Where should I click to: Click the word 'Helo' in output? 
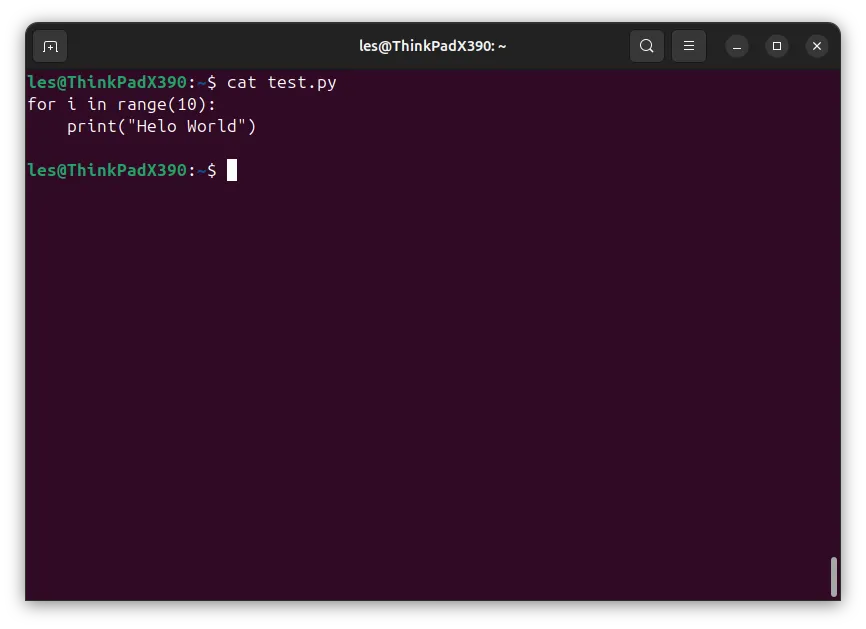pyautogui.click(x=156, y=126)
